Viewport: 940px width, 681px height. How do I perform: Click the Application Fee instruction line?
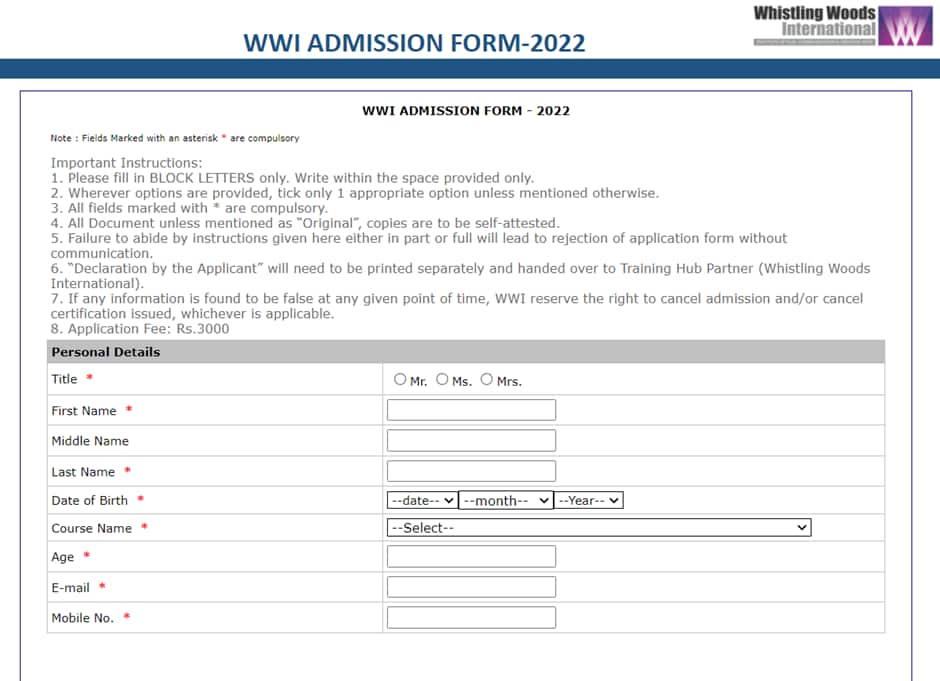(x=139, y=328)
